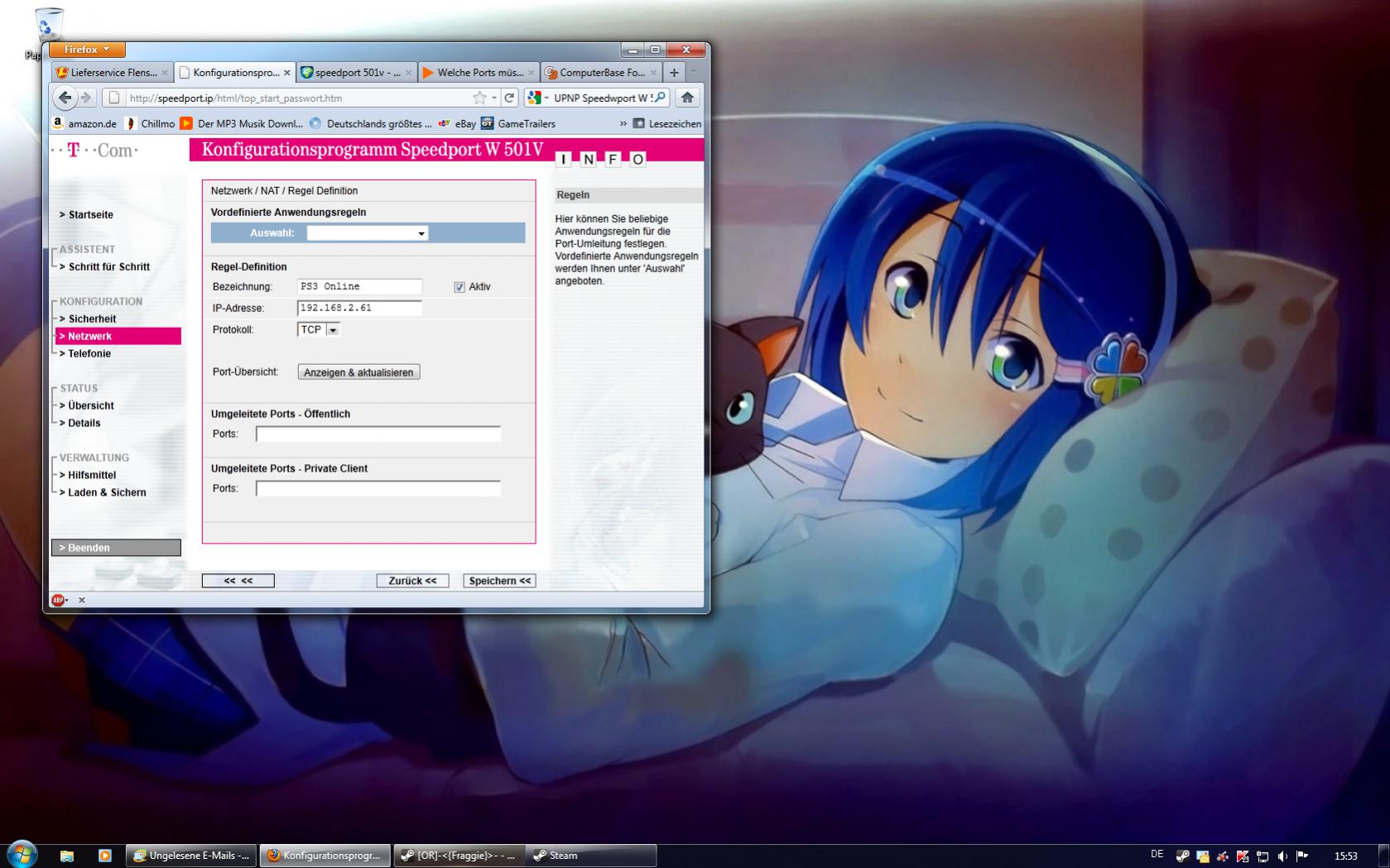Open a new browser tab

coord(674,73)
